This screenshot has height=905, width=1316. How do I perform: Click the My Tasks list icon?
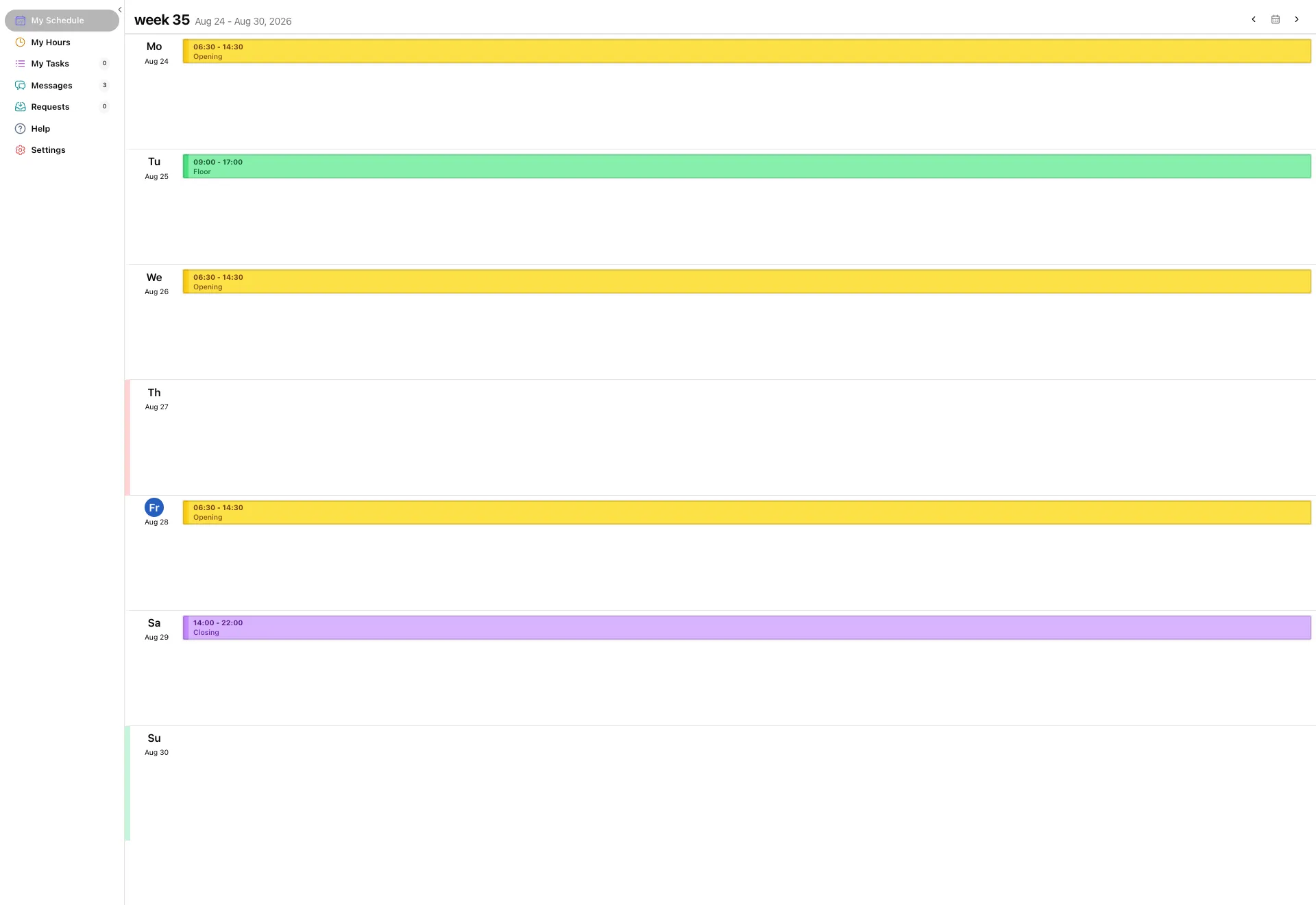pos(21,64)
